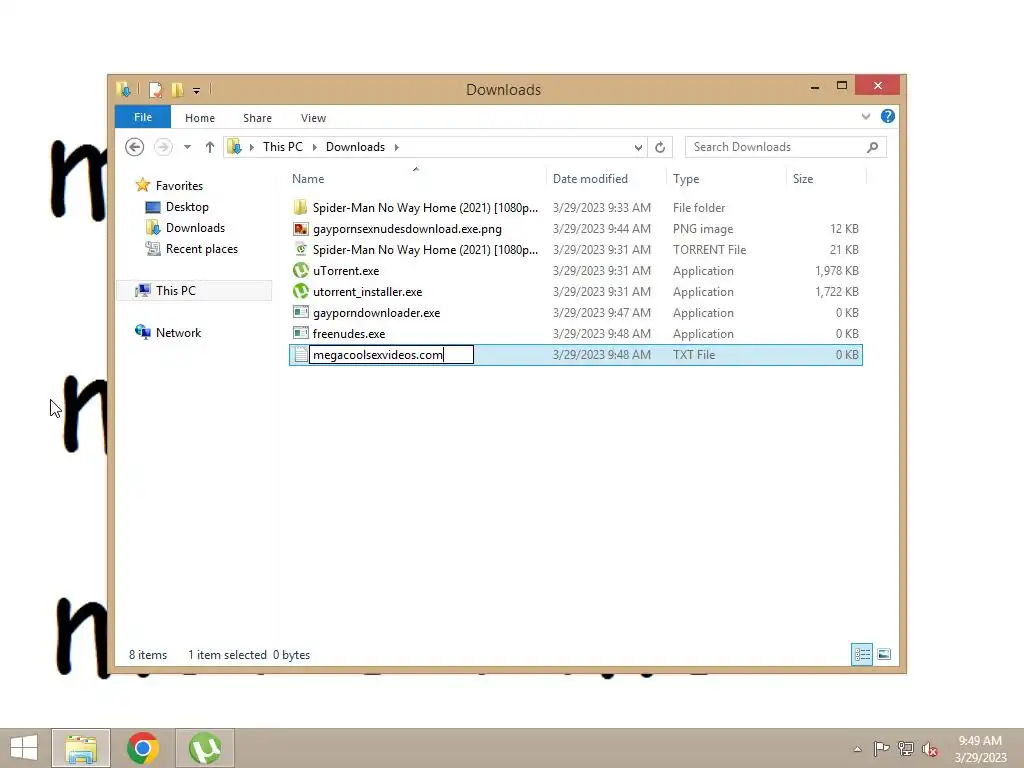Open the taskbar clock and date
Image resolution: width=1024 pixels, height=768 pixels.
tap(980, 749)
